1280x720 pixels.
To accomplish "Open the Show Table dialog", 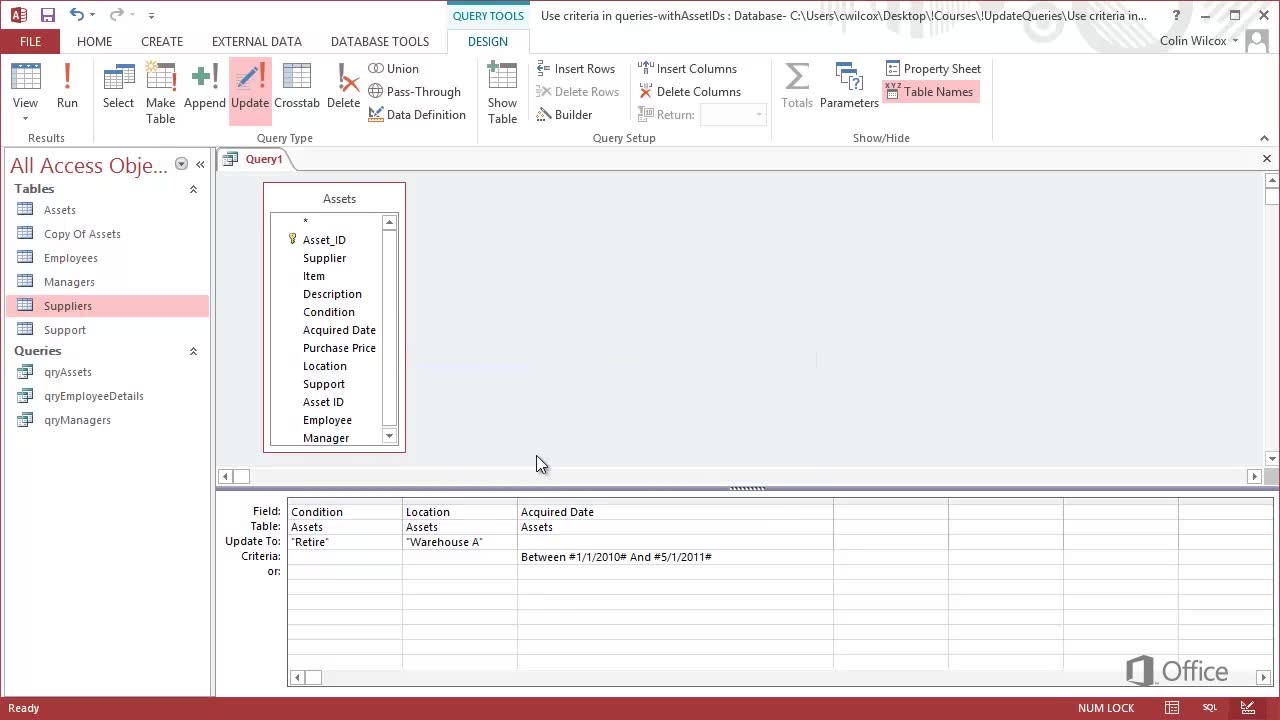I will coord(502,92).
